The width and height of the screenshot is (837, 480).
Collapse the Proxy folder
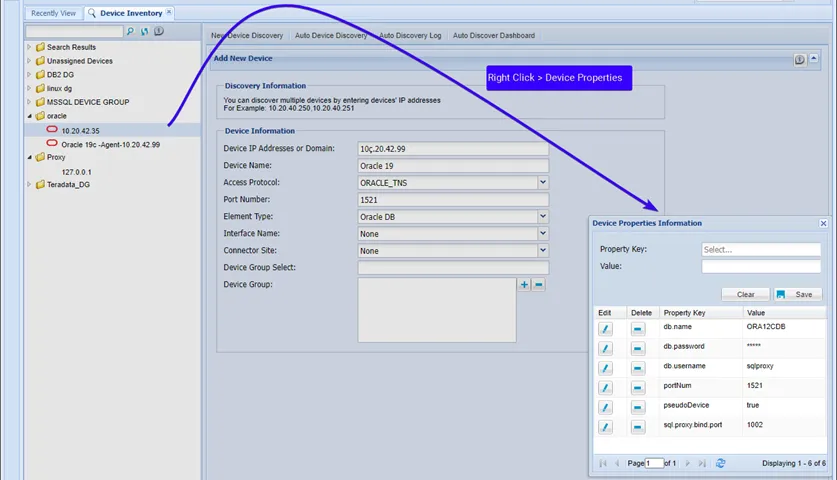(29, 157)
